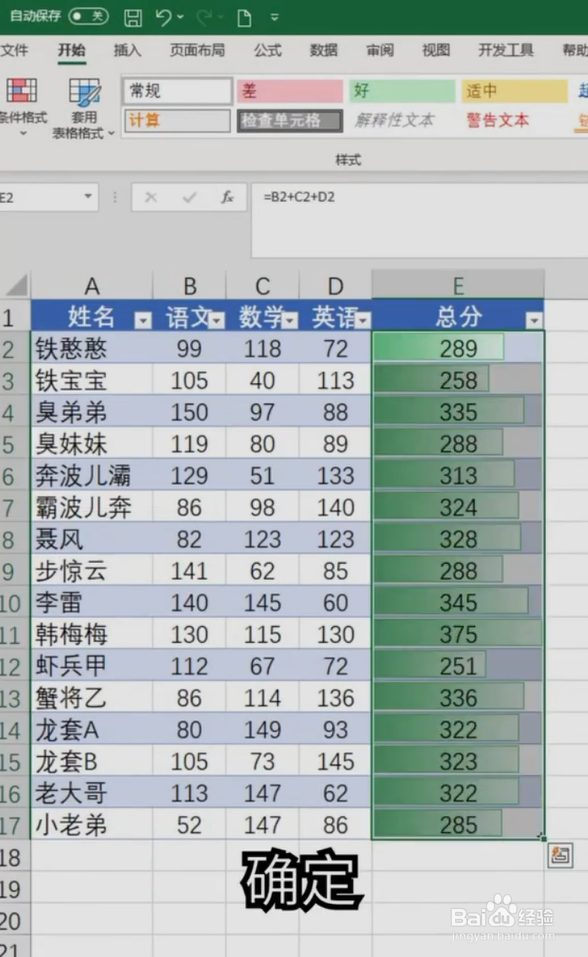The width and height of the screenshot is (588, 957).
Task: Open the 英语 column filter dropdown
Action: tap(363, 320)
